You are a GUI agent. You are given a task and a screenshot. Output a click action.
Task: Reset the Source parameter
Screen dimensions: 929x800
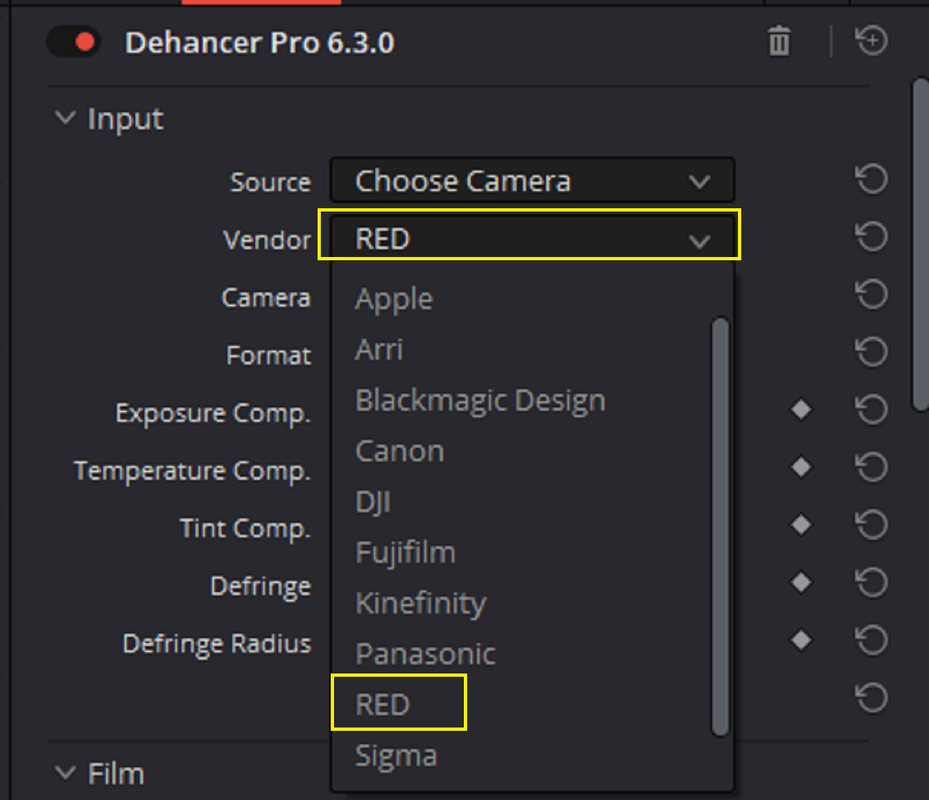click(x=872, y=179)
